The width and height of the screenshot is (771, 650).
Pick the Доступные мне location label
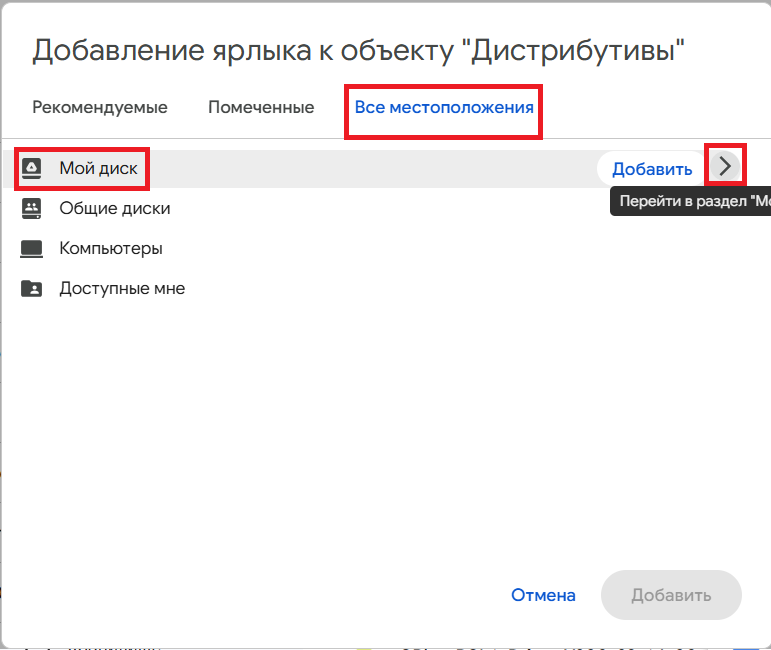pyautogui.click(x=122, y=289)
